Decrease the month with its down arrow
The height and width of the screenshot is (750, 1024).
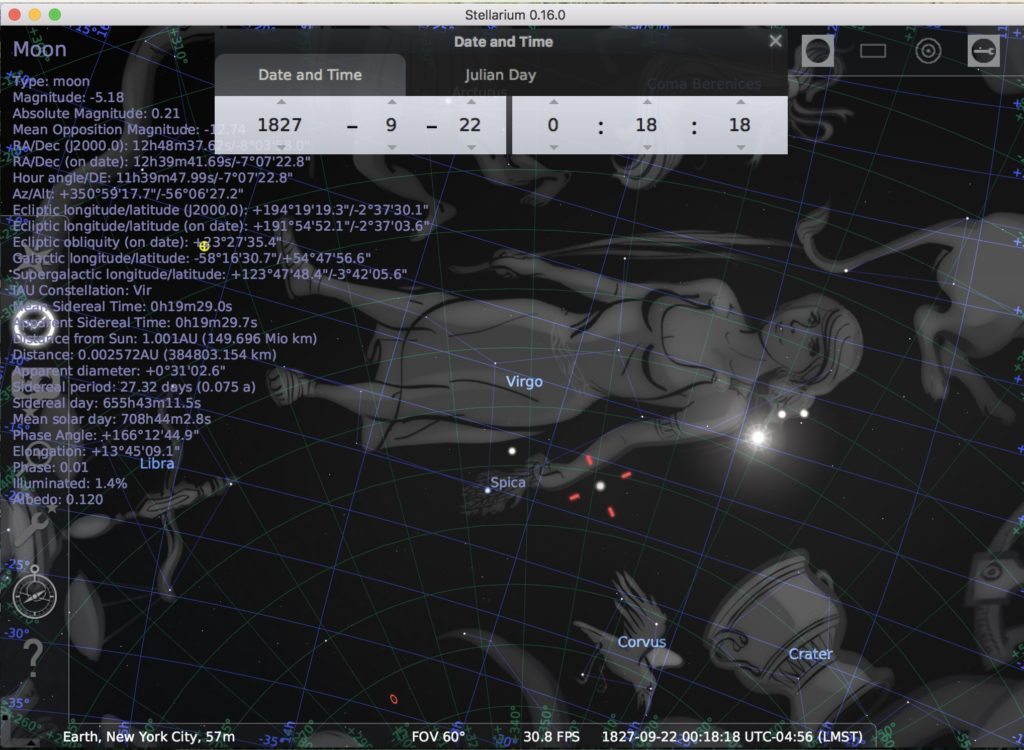pyautogui.click(x=392, y=148)
